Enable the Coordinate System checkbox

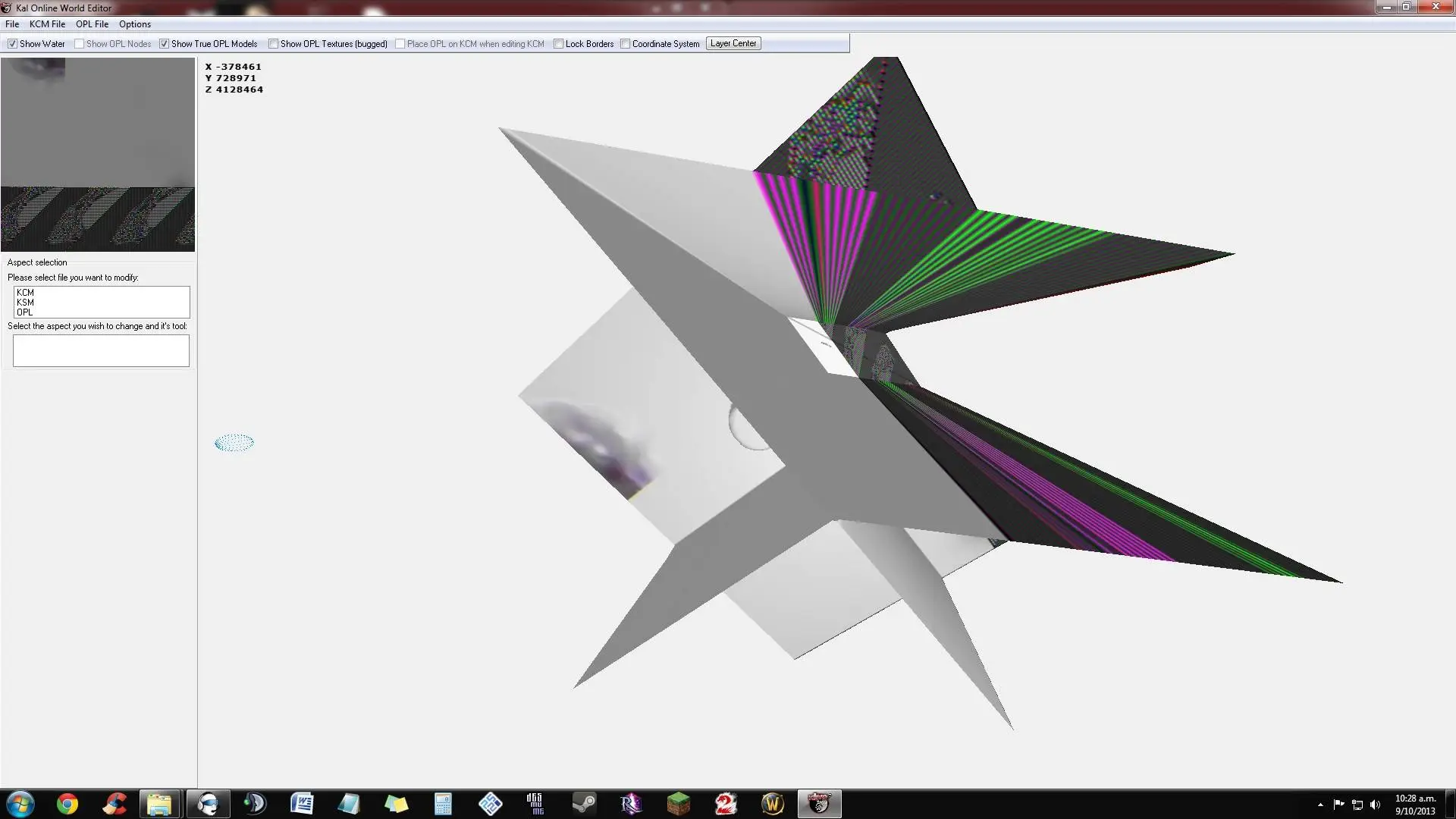(625, 44)
